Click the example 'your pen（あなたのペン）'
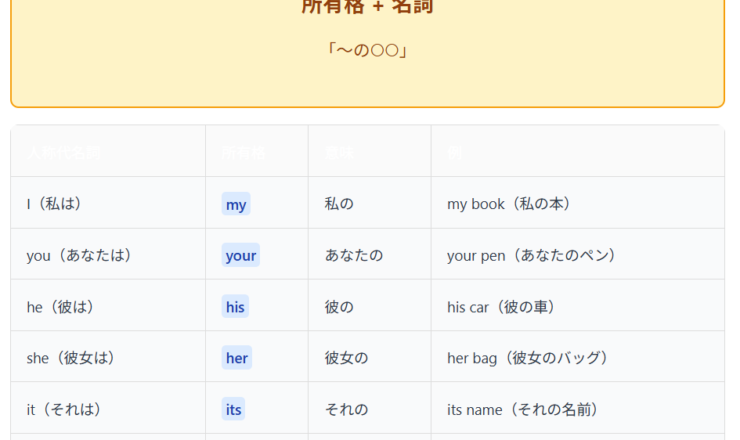Screen dimensions: 740x440 pos(533,255)
